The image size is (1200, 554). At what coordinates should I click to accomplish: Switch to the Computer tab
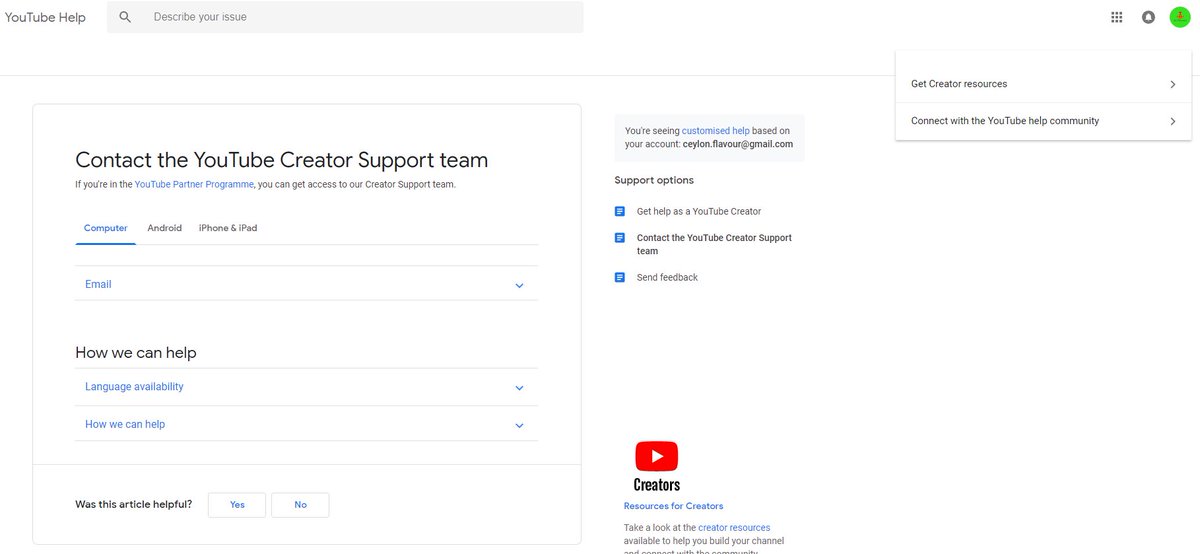(x=105, y=228)
